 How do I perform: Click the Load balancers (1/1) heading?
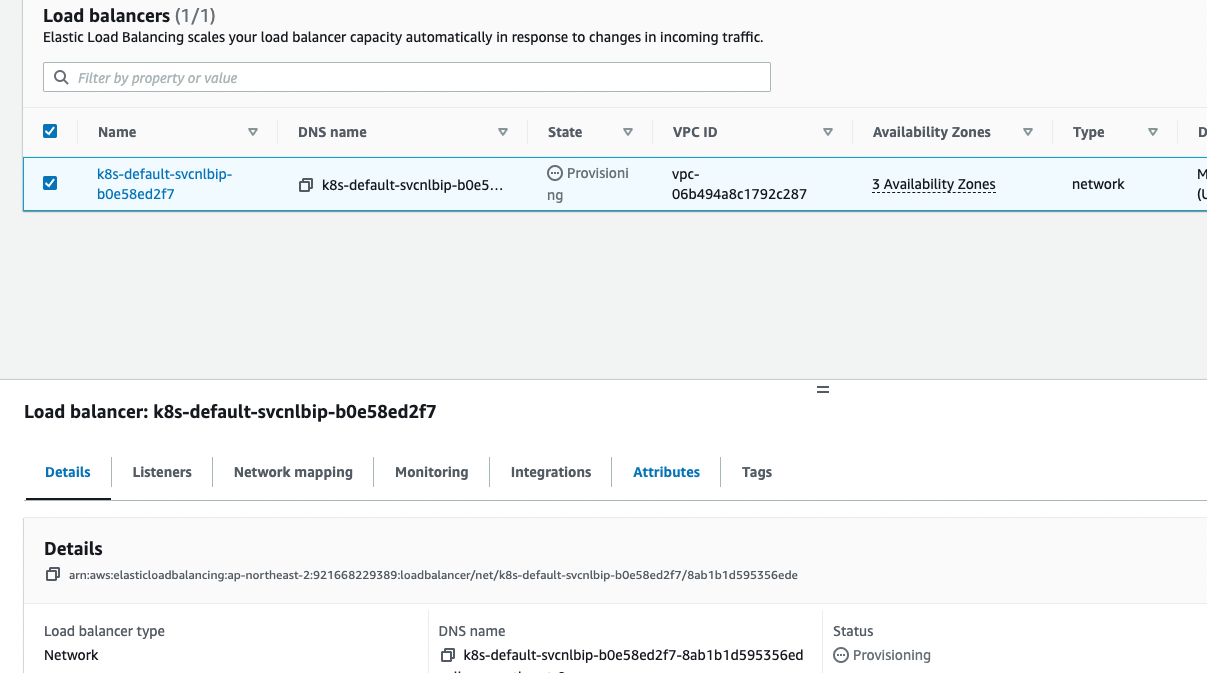(x=129, y=16)
